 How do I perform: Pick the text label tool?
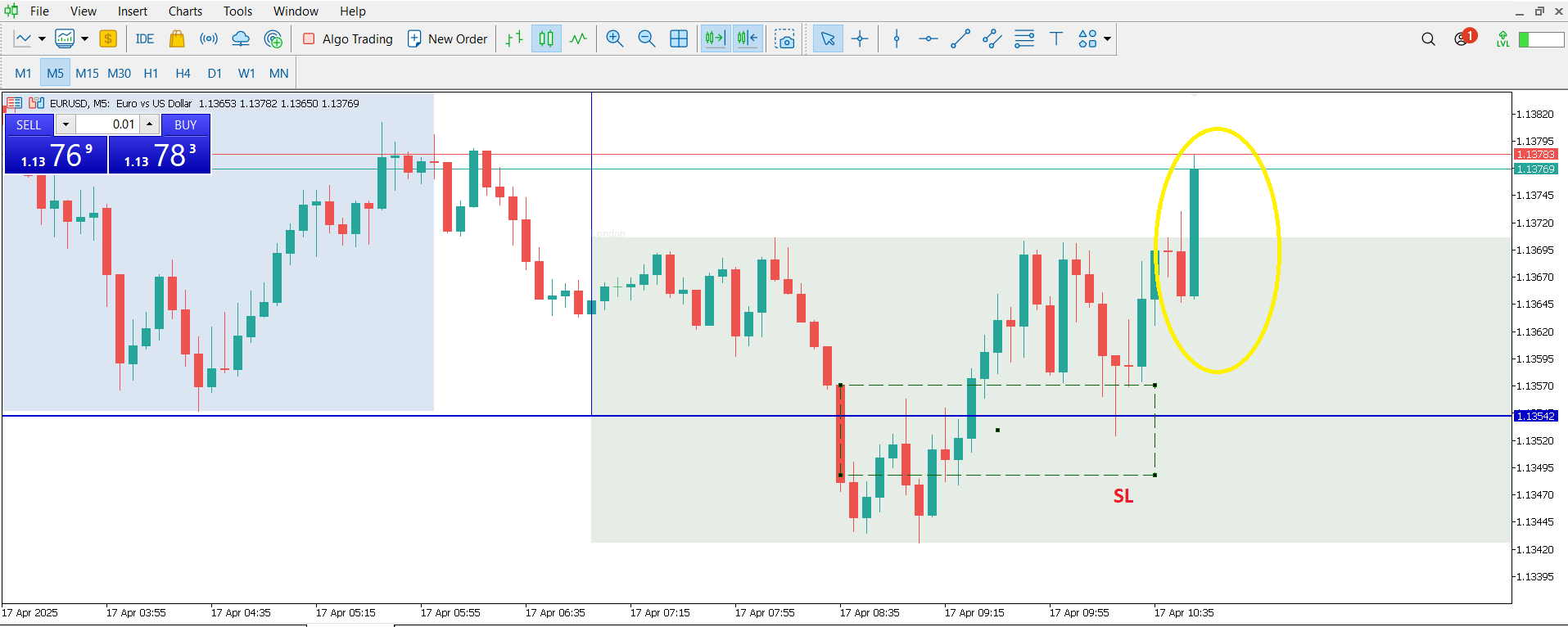(1055, 39)
